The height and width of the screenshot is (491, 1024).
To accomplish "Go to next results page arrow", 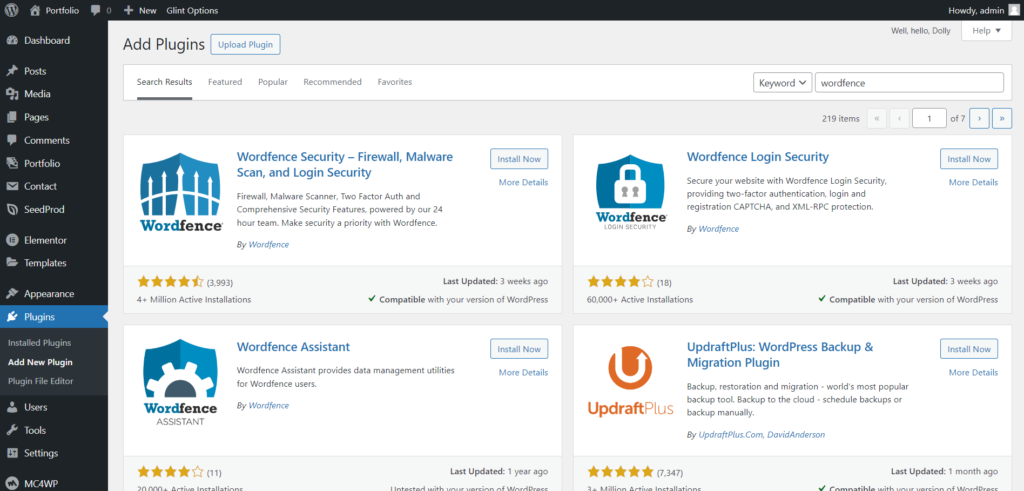I will coord(980,118).
